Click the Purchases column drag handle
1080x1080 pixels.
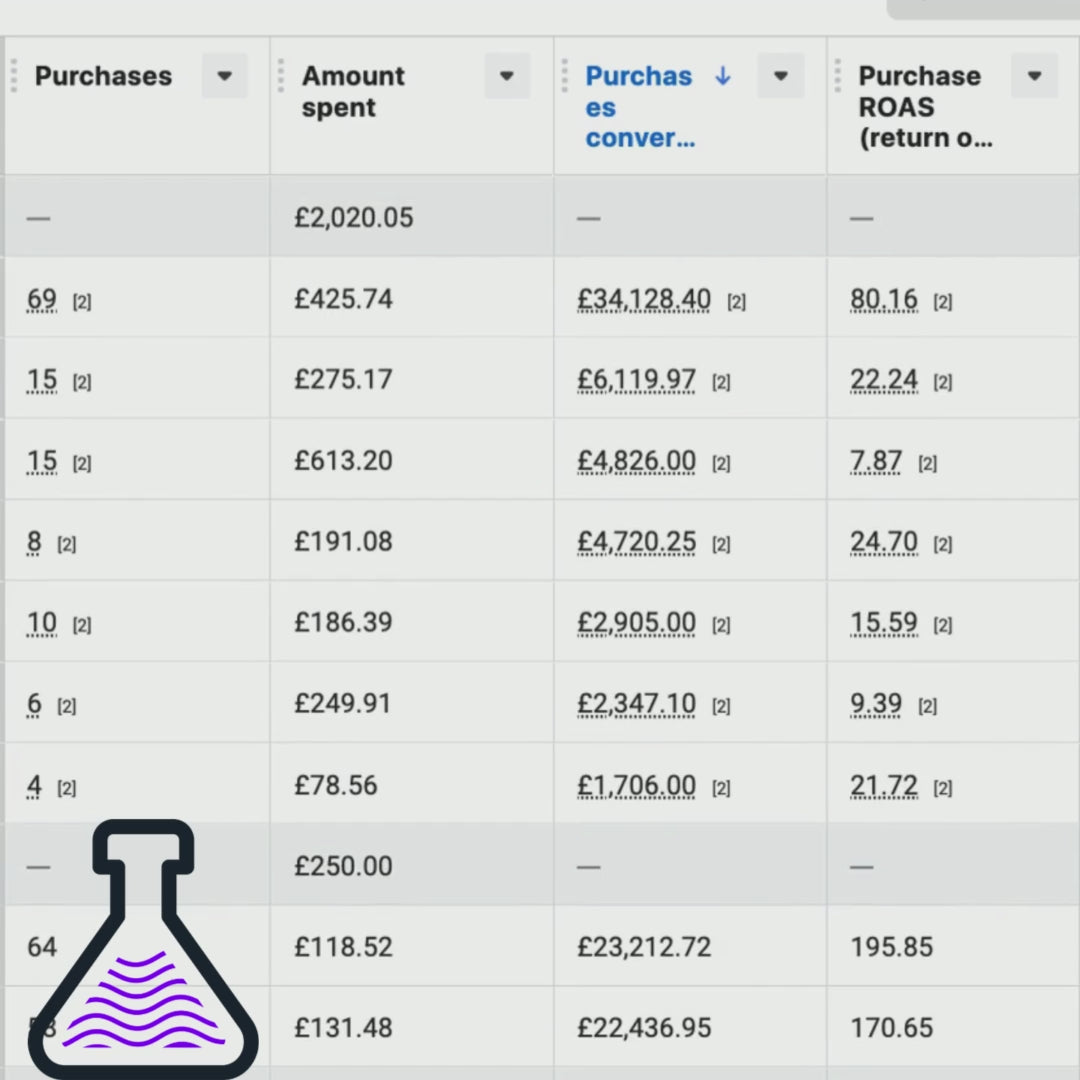coord(14,76)
